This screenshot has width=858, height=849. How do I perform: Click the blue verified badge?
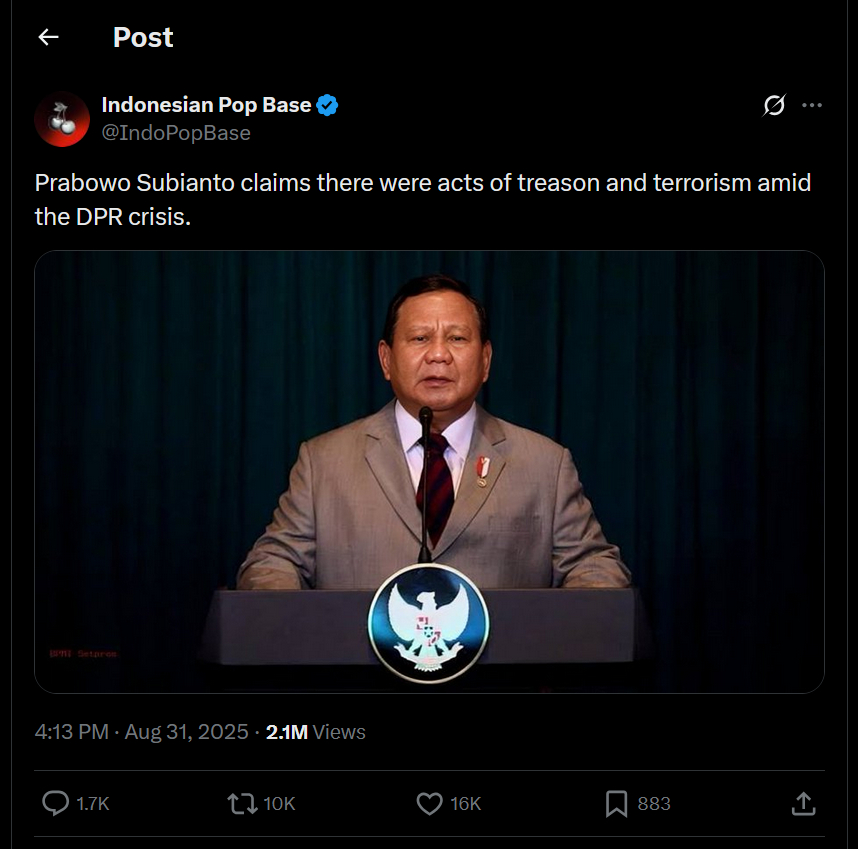pyautogui.click(x=327, y=105)
